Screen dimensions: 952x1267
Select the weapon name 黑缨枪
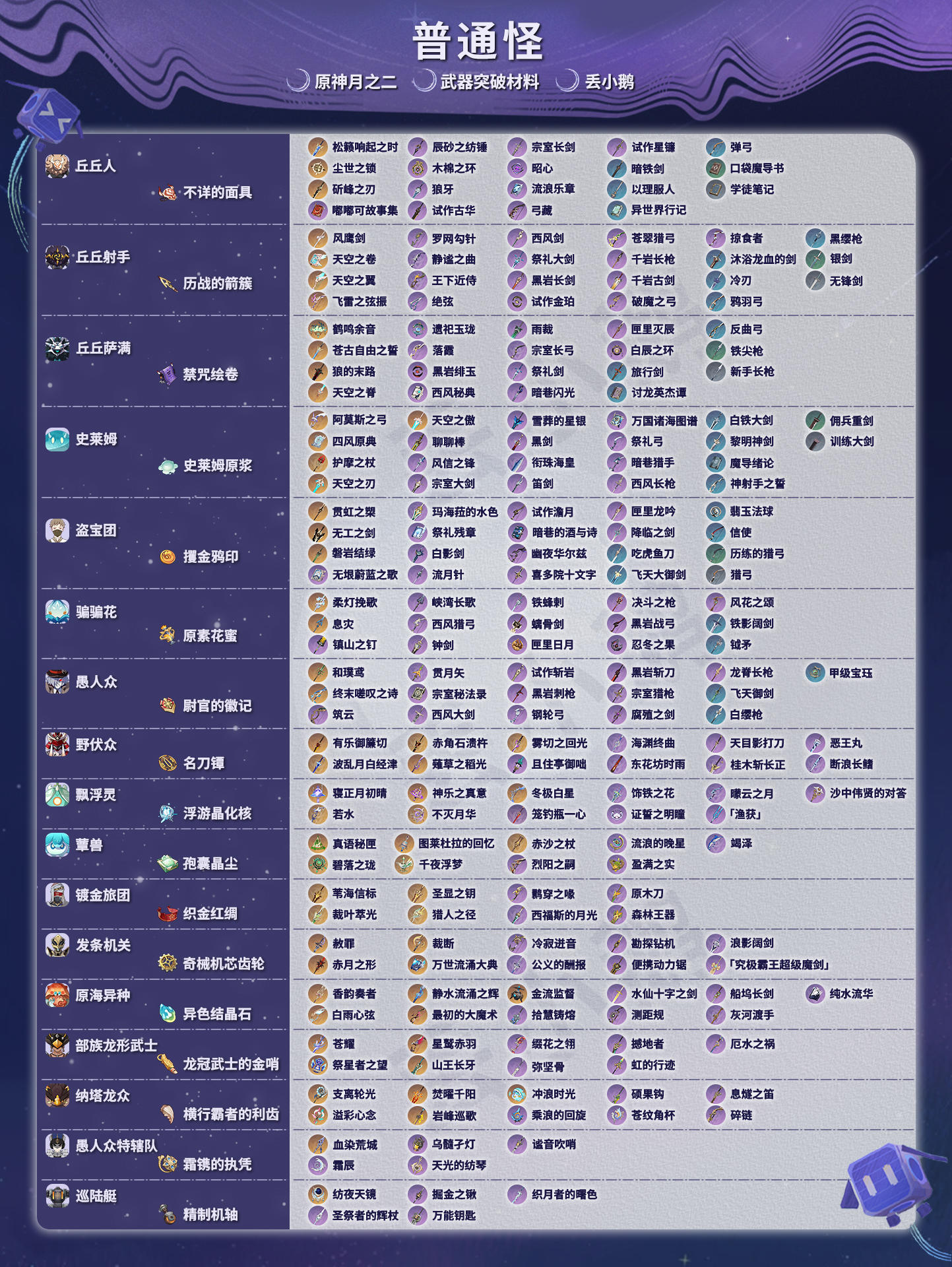click(x=846, y=238)
